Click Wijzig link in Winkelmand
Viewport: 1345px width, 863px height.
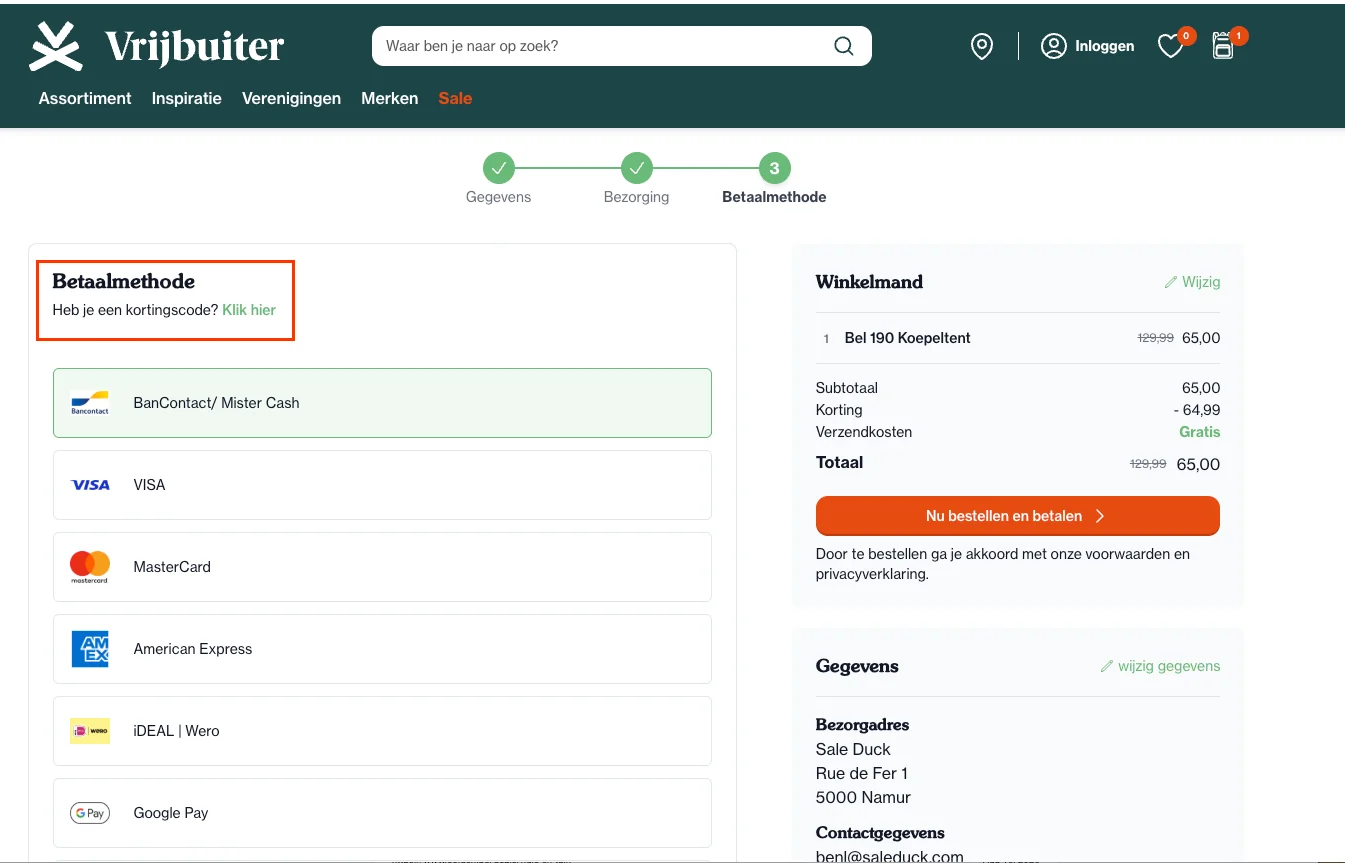(x=1192, y=282)
